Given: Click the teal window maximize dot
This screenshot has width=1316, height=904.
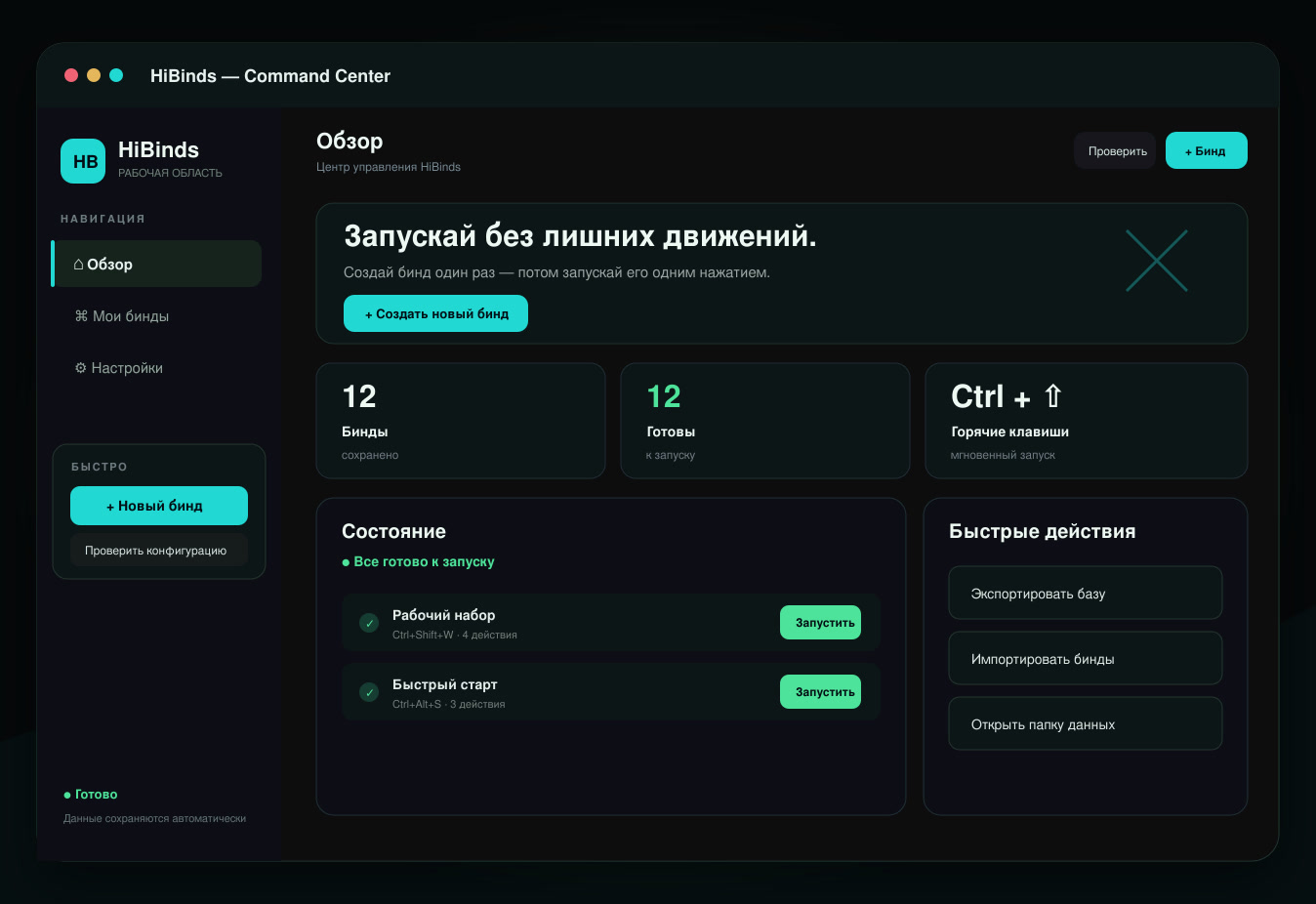Looking at the screenshot, I should click(116, 75).
